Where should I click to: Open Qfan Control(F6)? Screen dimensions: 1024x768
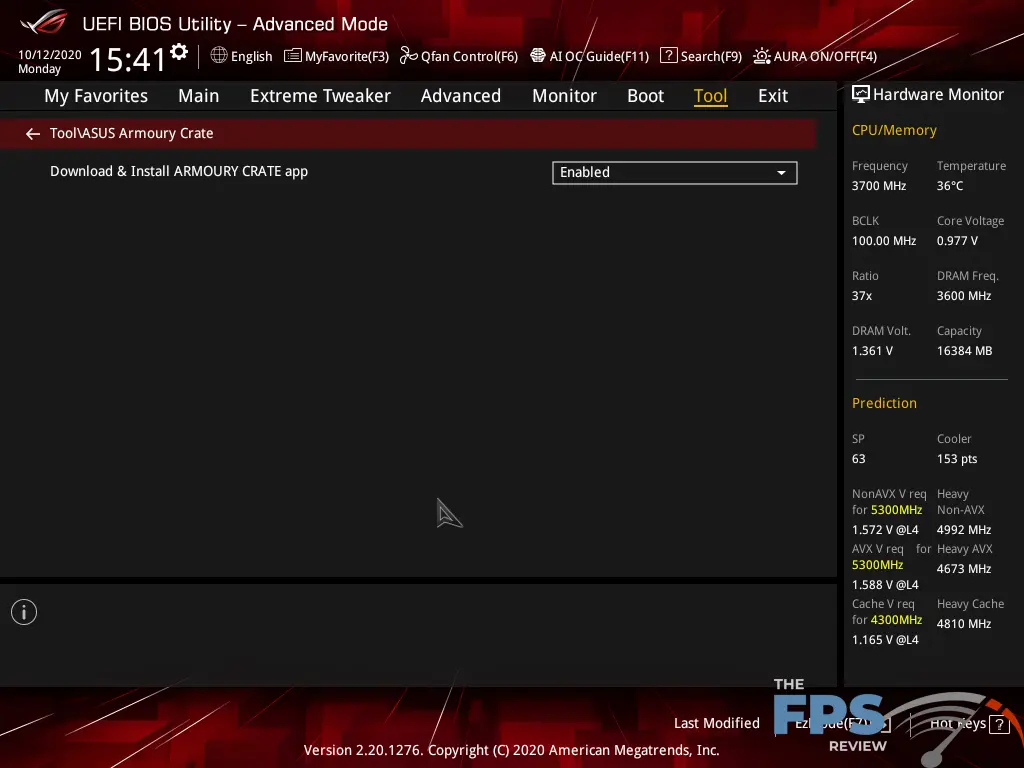pyautogui.click(x=458, y=56)
